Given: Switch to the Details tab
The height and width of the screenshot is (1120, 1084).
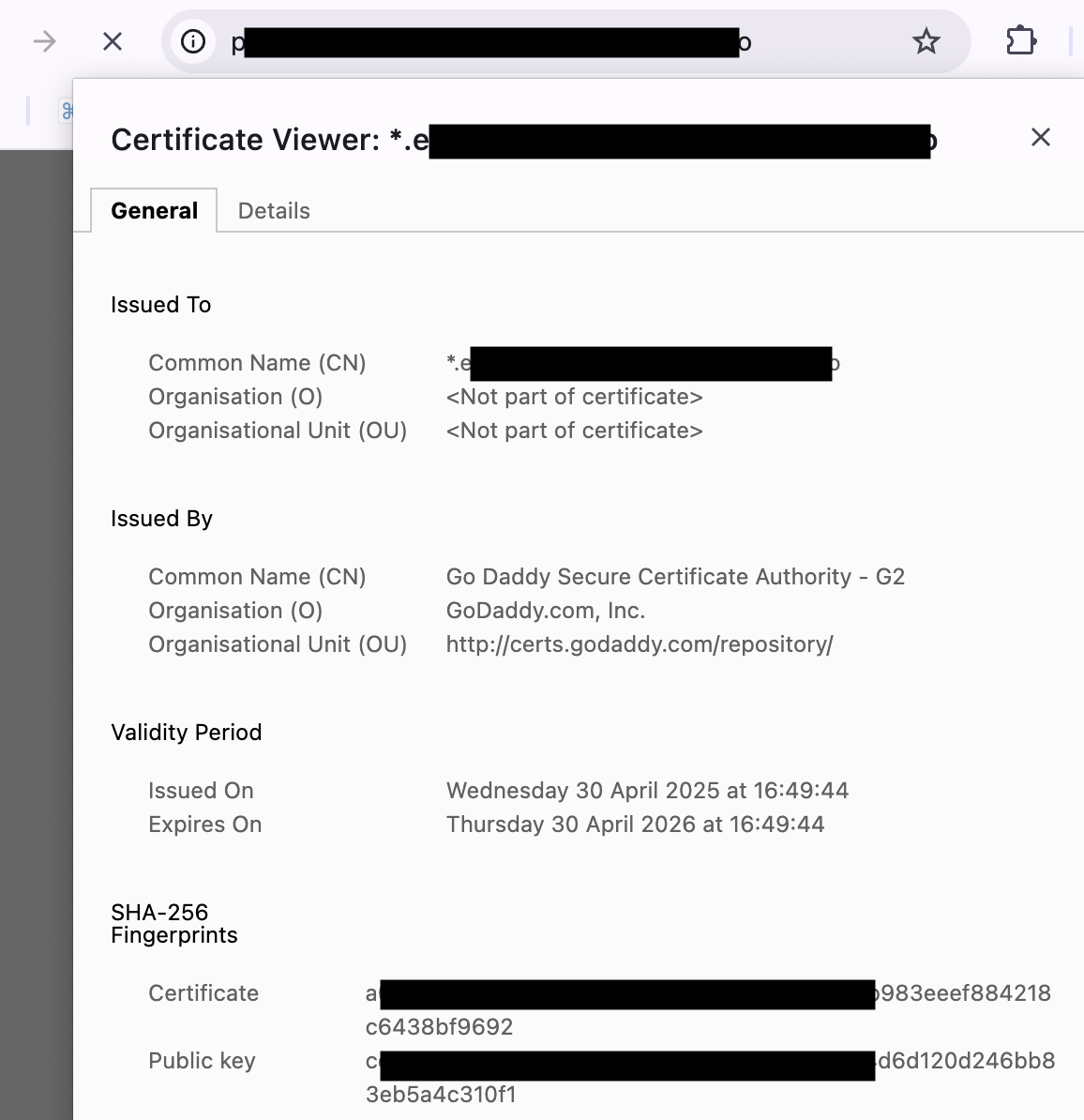Looking at the screenshot, I should coord(274,211).
